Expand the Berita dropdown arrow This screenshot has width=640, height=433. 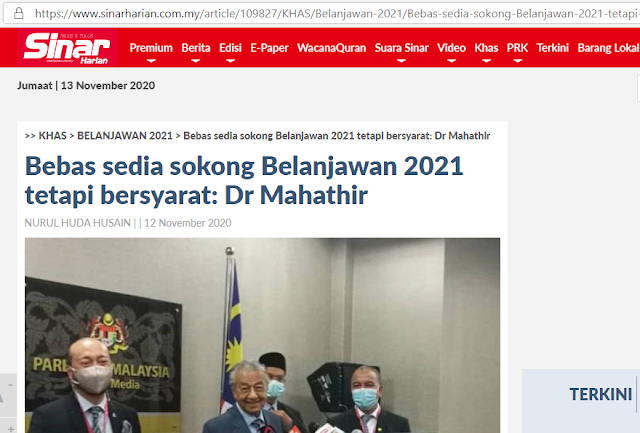(x=196, y=61)
